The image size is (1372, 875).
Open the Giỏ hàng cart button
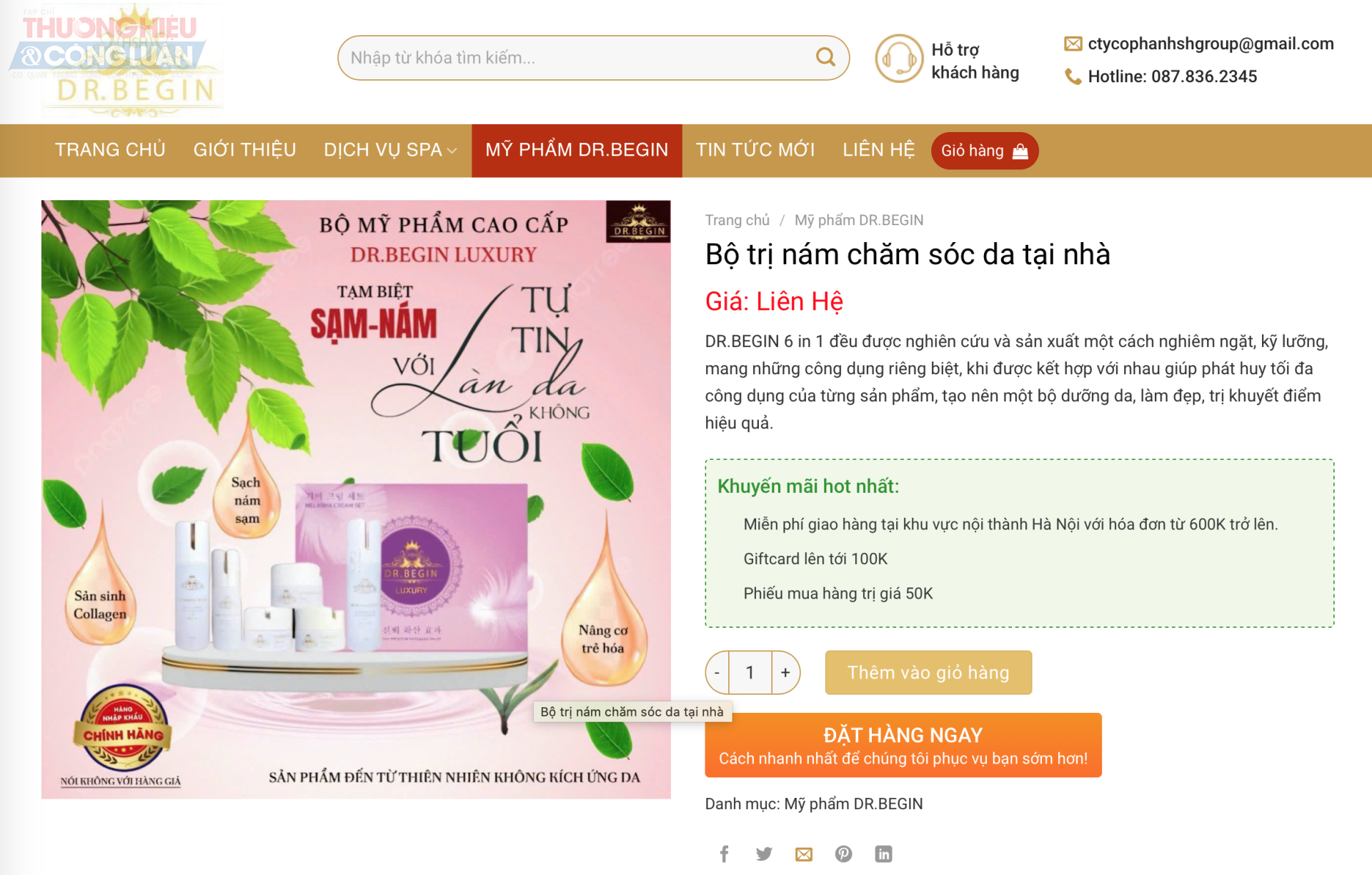pos(985,151)
